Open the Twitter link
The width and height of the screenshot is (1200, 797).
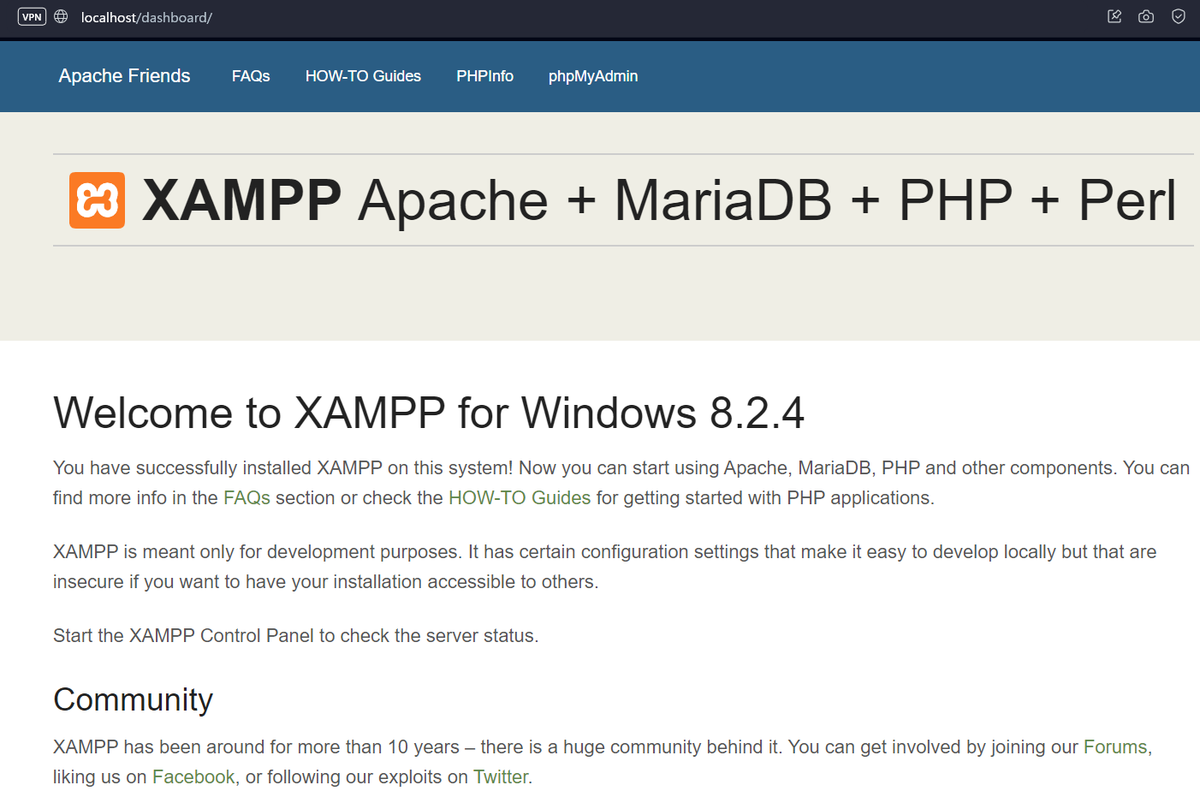pyautogui.click(x=500, y=777)
